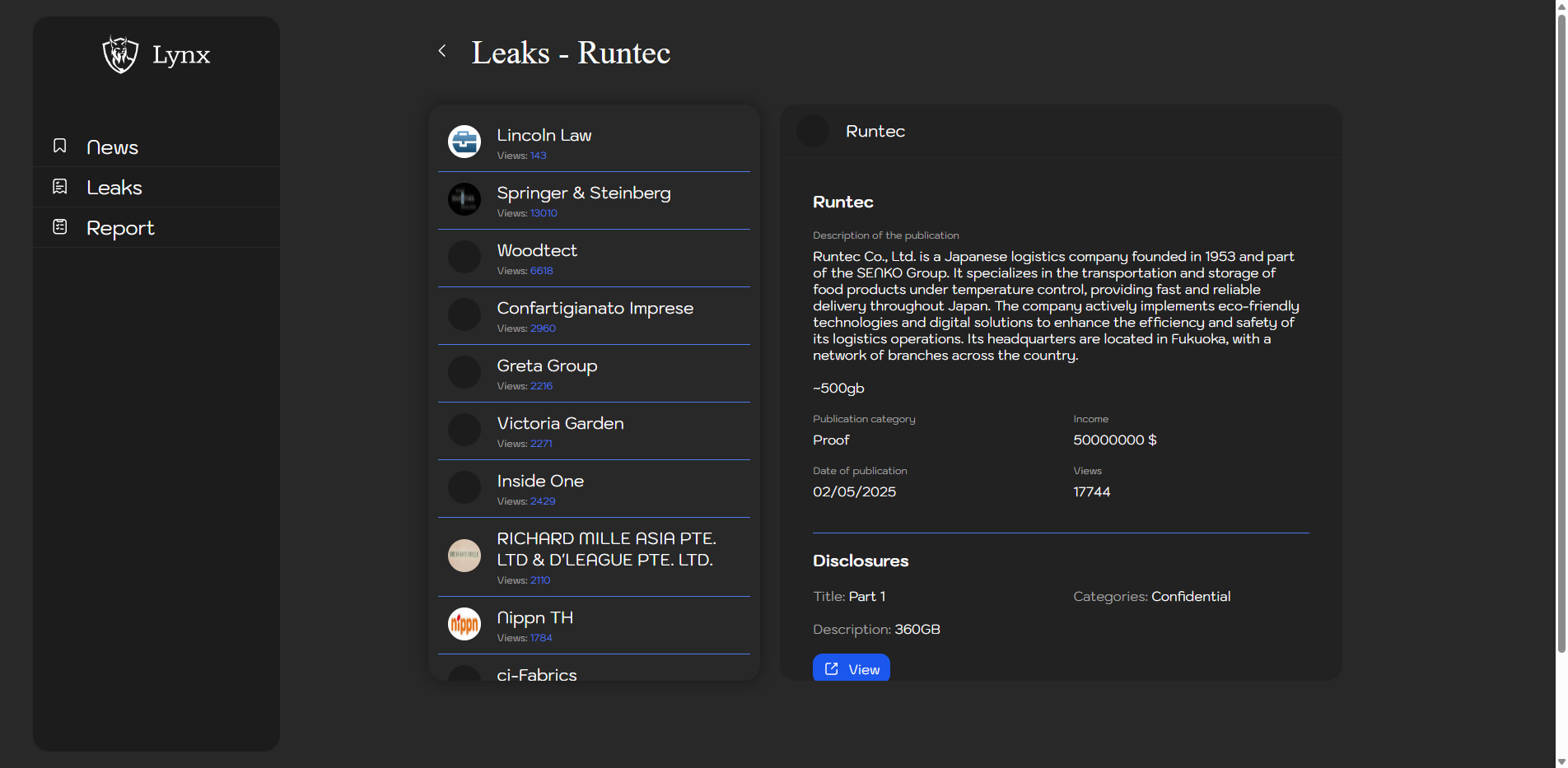Image resolution: width=1568 pixels, height=768 pixels.
Task: Click the Richard Mille Asia thumbnail image
Action: (x=464, y=556)
